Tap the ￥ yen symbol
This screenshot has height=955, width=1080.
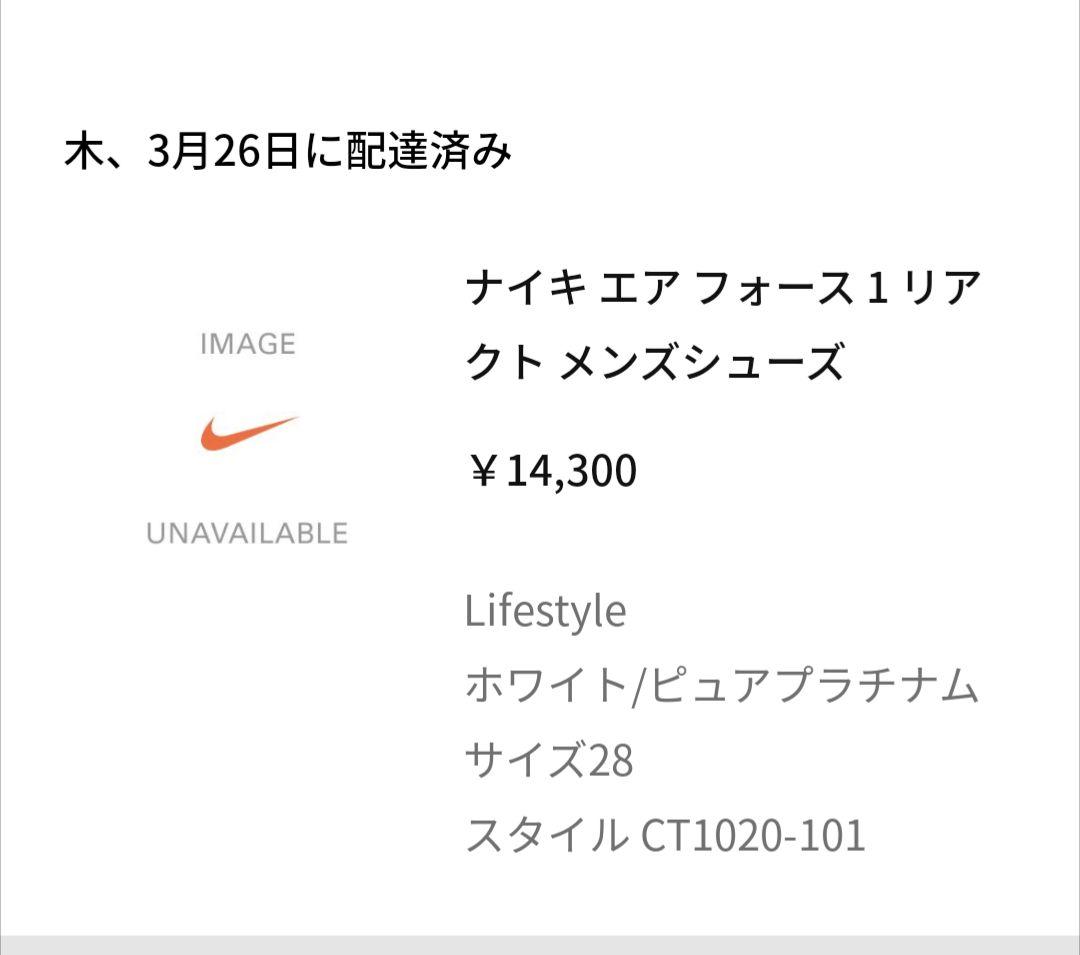484,472
